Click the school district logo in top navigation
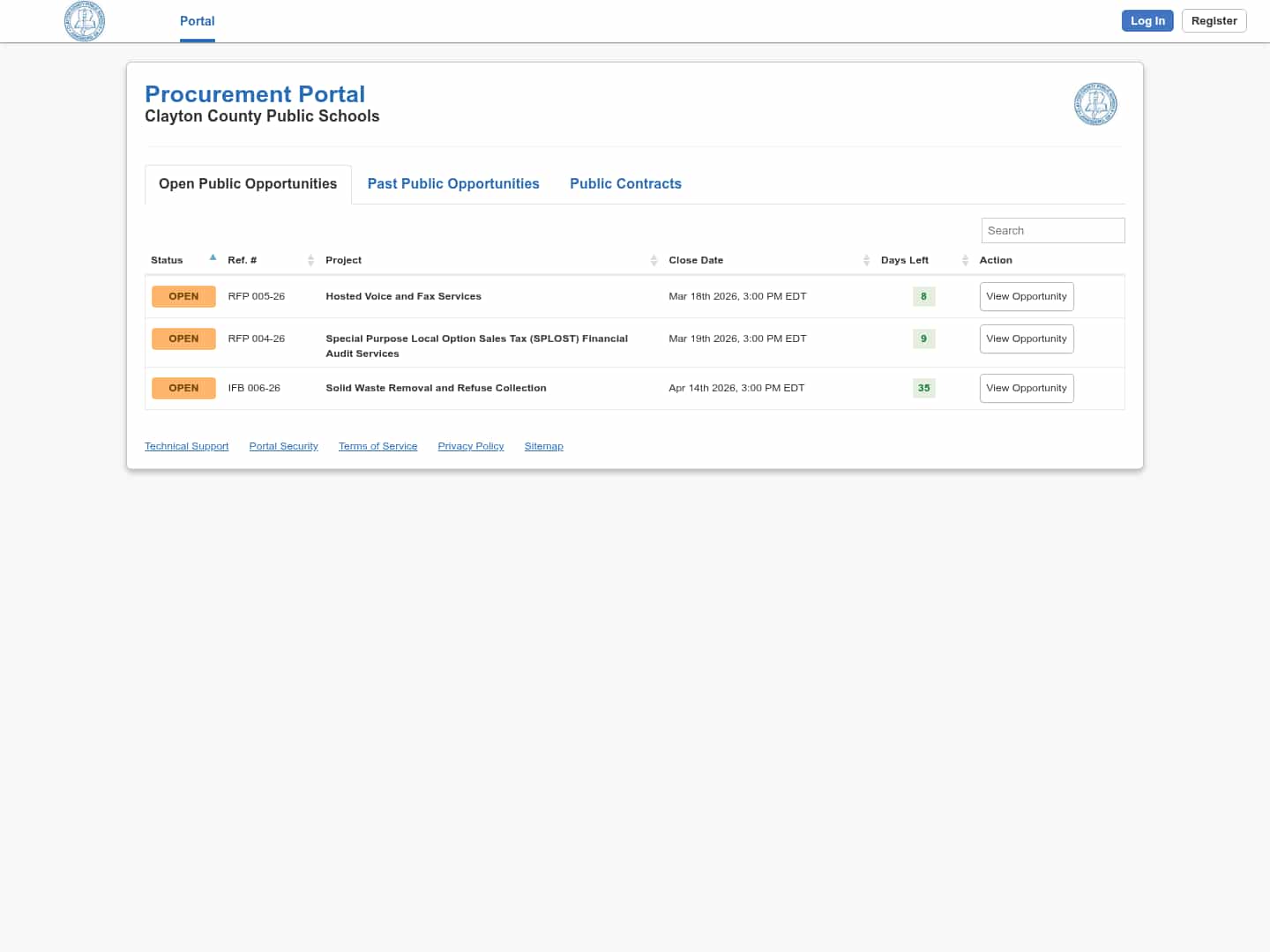1270x952 pixels. [85, 21]
